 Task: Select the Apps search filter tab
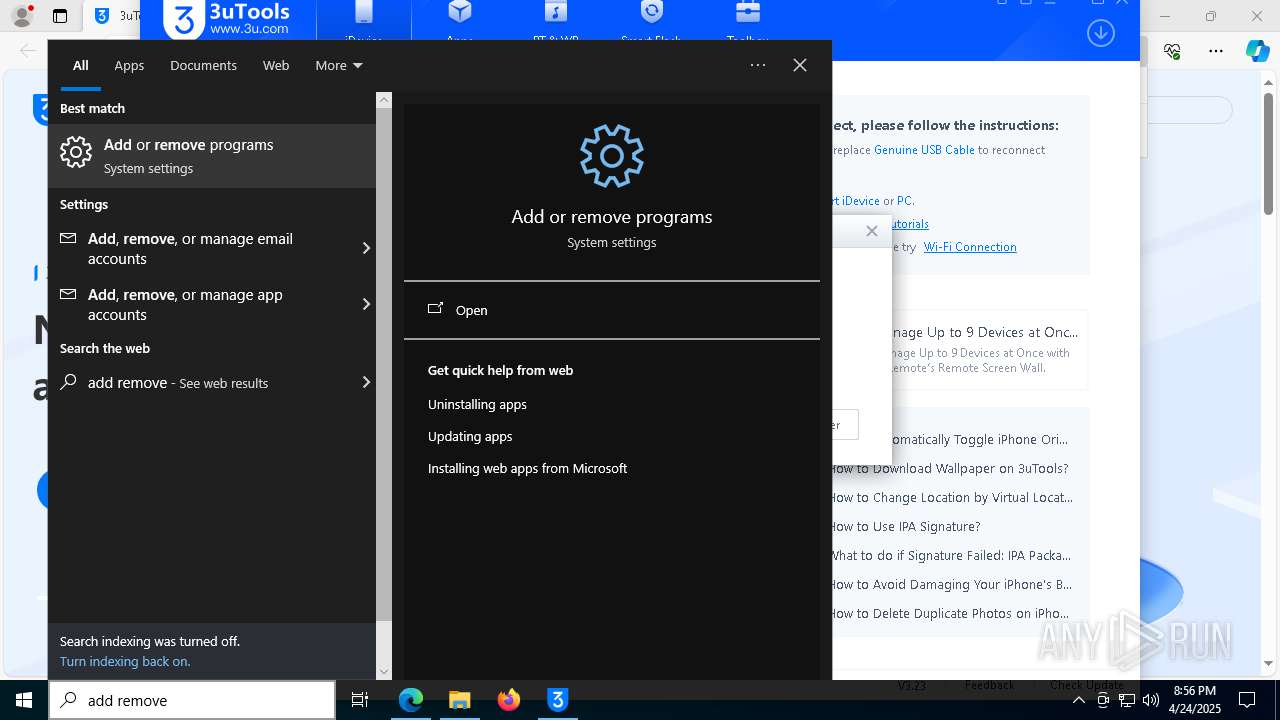tap(129, 65)
